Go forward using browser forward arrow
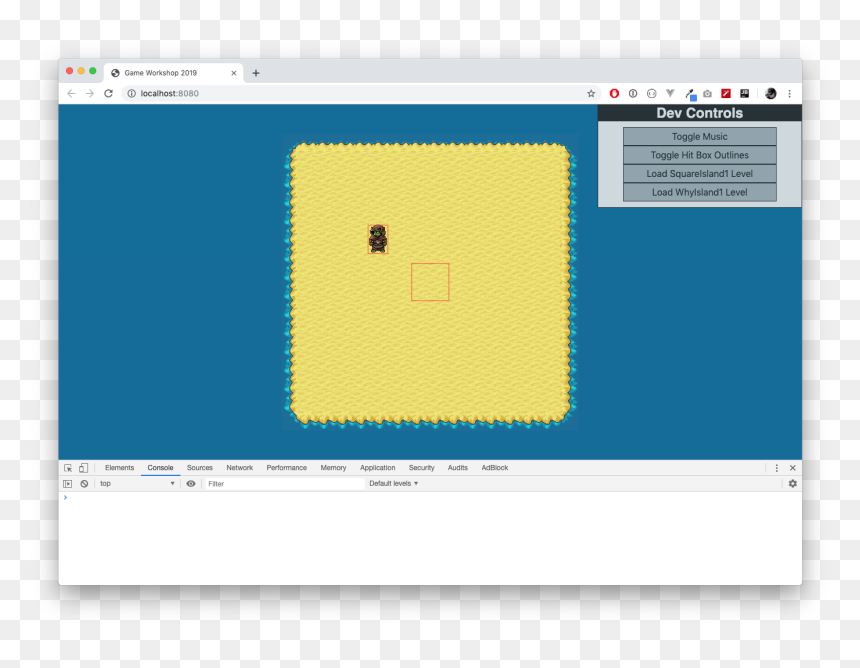Image resolution: width=860 pixels, height=668 pixels. tap(90, 93)
